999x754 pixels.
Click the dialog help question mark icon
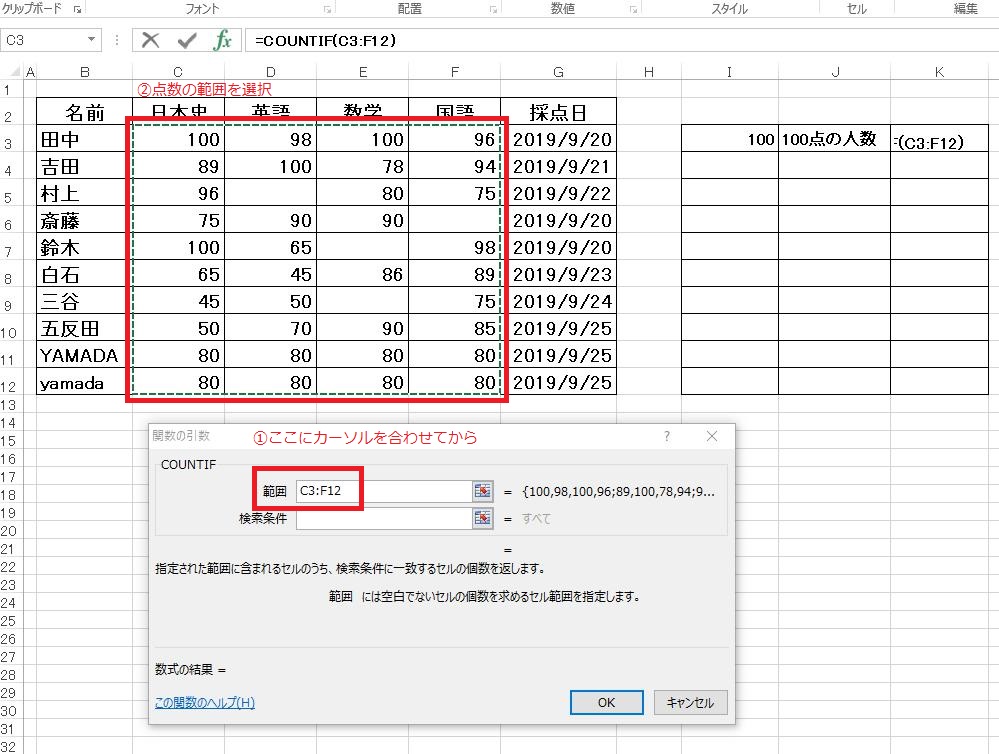[667, 437]
